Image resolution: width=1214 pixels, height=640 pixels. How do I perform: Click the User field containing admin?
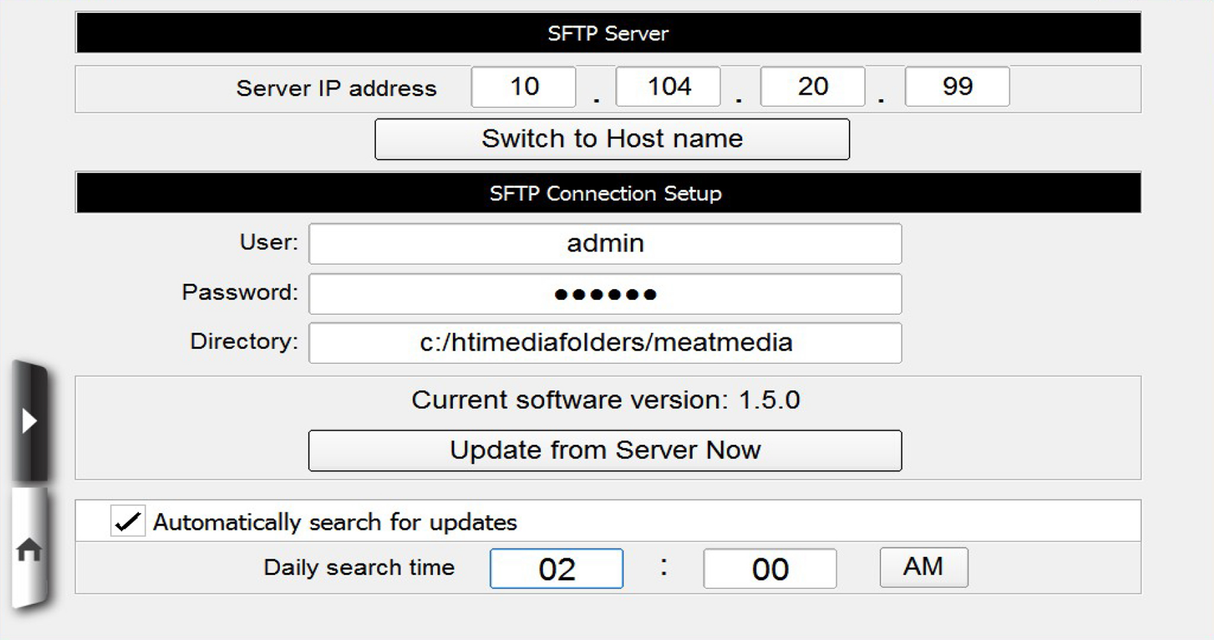coord(604,243)
